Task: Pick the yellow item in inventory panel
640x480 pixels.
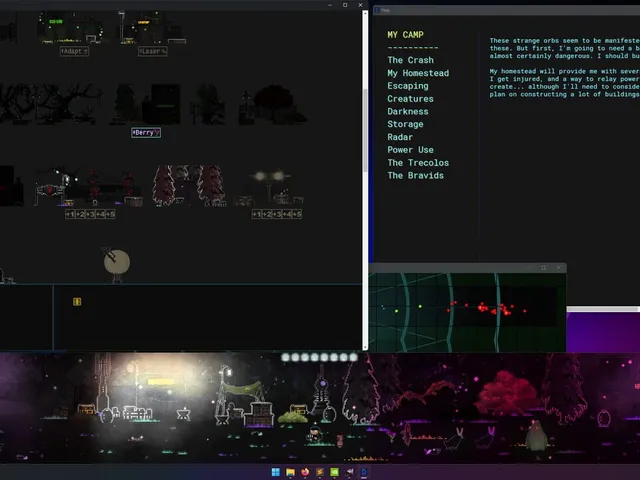Action: click(77, 302)
